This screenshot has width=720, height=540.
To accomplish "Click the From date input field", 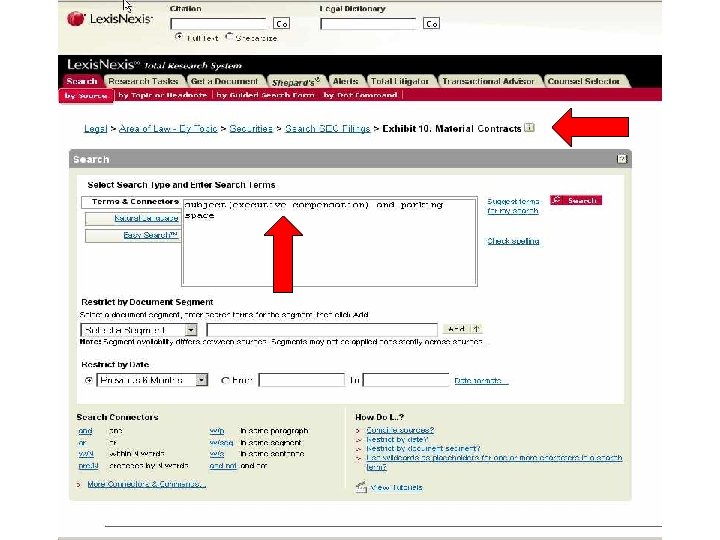I will [302, 380].
